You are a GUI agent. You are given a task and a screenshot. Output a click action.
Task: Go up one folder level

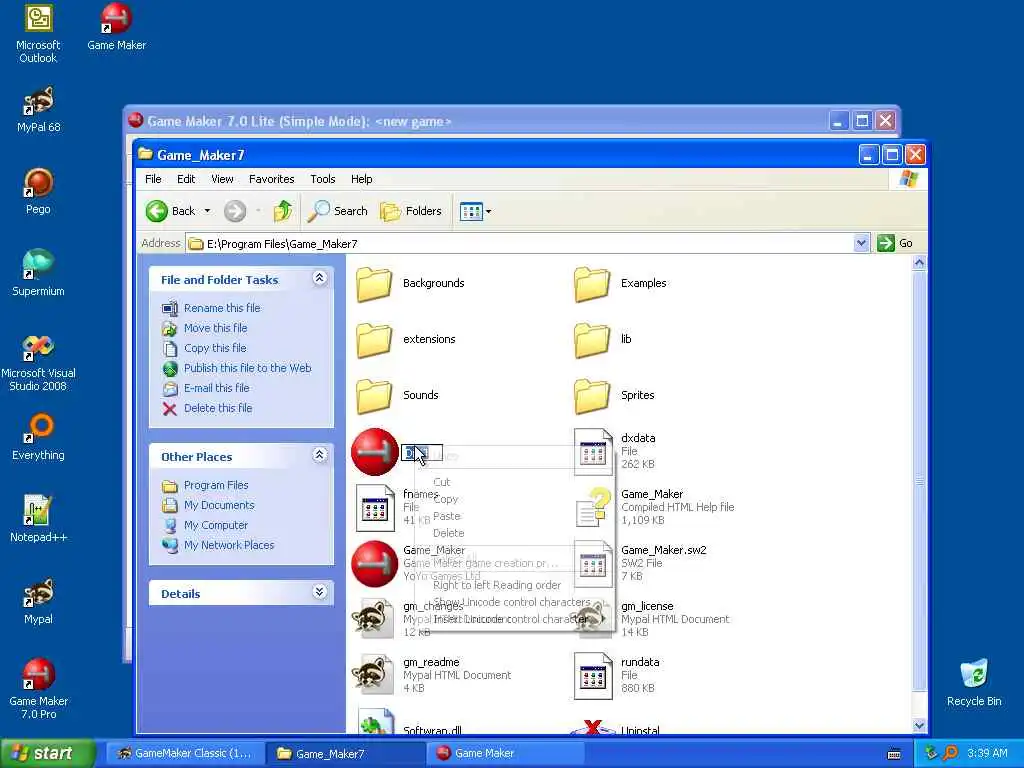coord(283,211)
